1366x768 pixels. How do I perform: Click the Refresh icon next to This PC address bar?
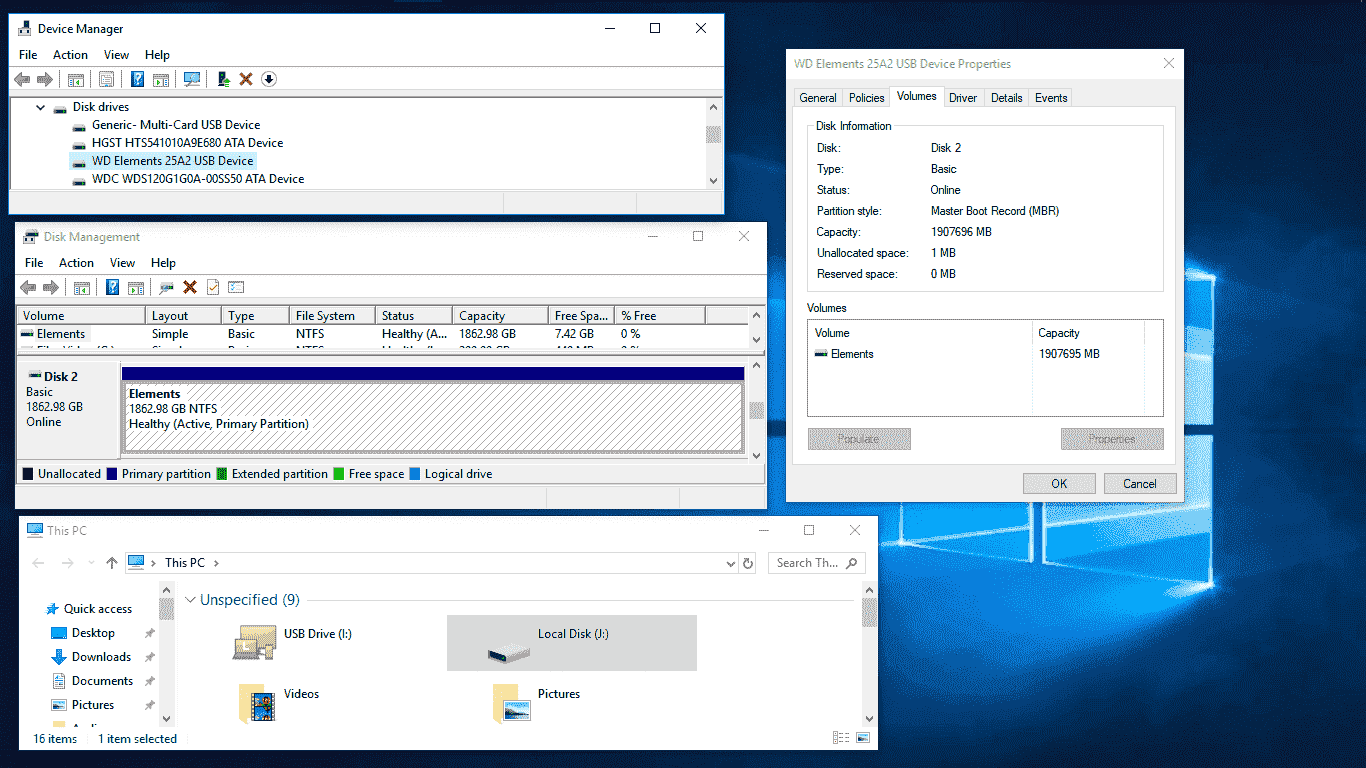[747, 563]
